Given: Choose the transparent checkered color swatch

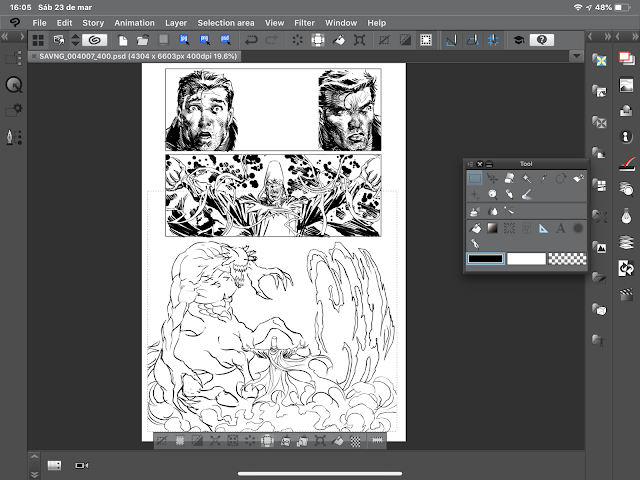Looking at the screenshot, I should 567,258.
